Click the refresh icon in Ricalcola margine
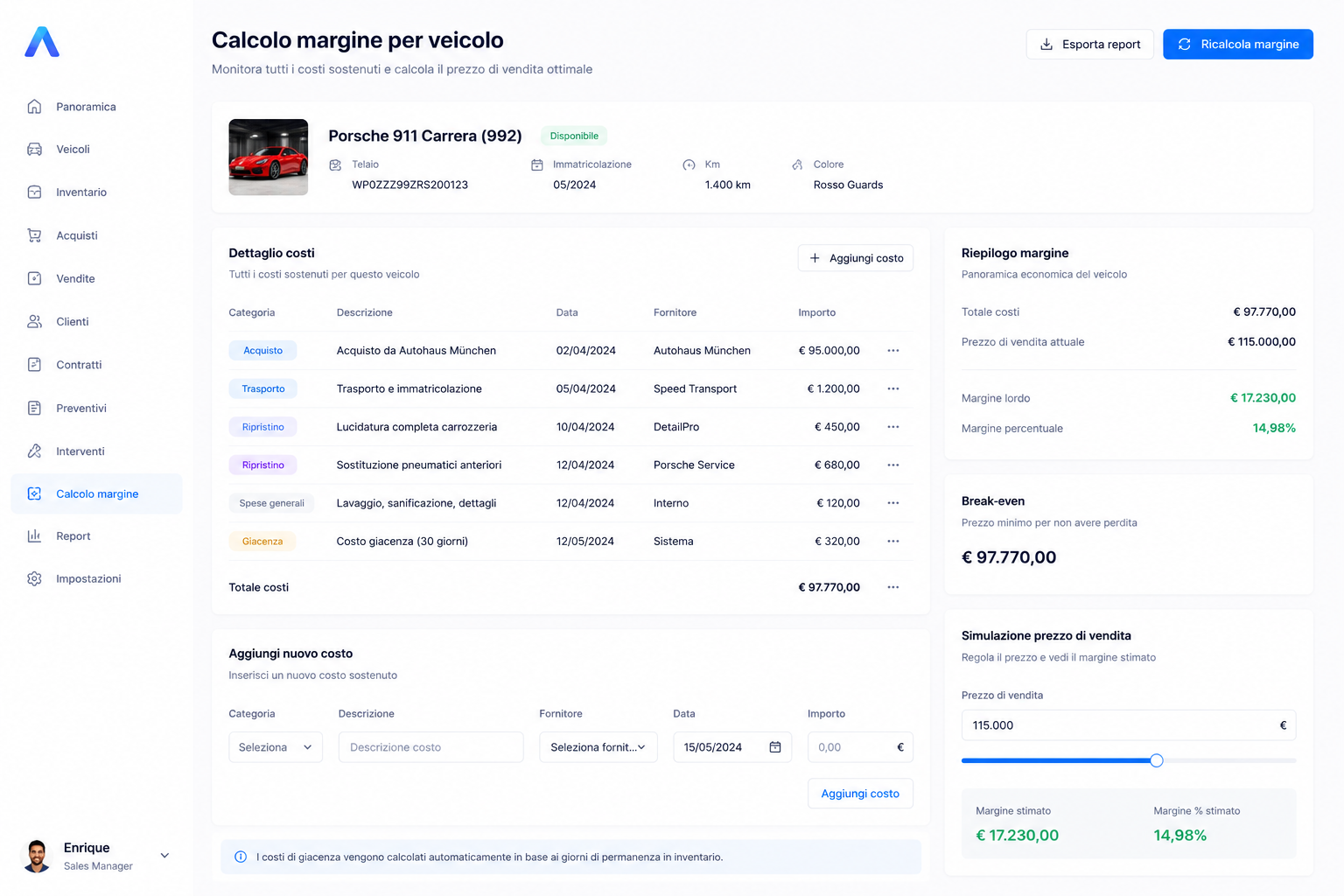This screenshot has height=896, width=1344. pos(1184,45)
